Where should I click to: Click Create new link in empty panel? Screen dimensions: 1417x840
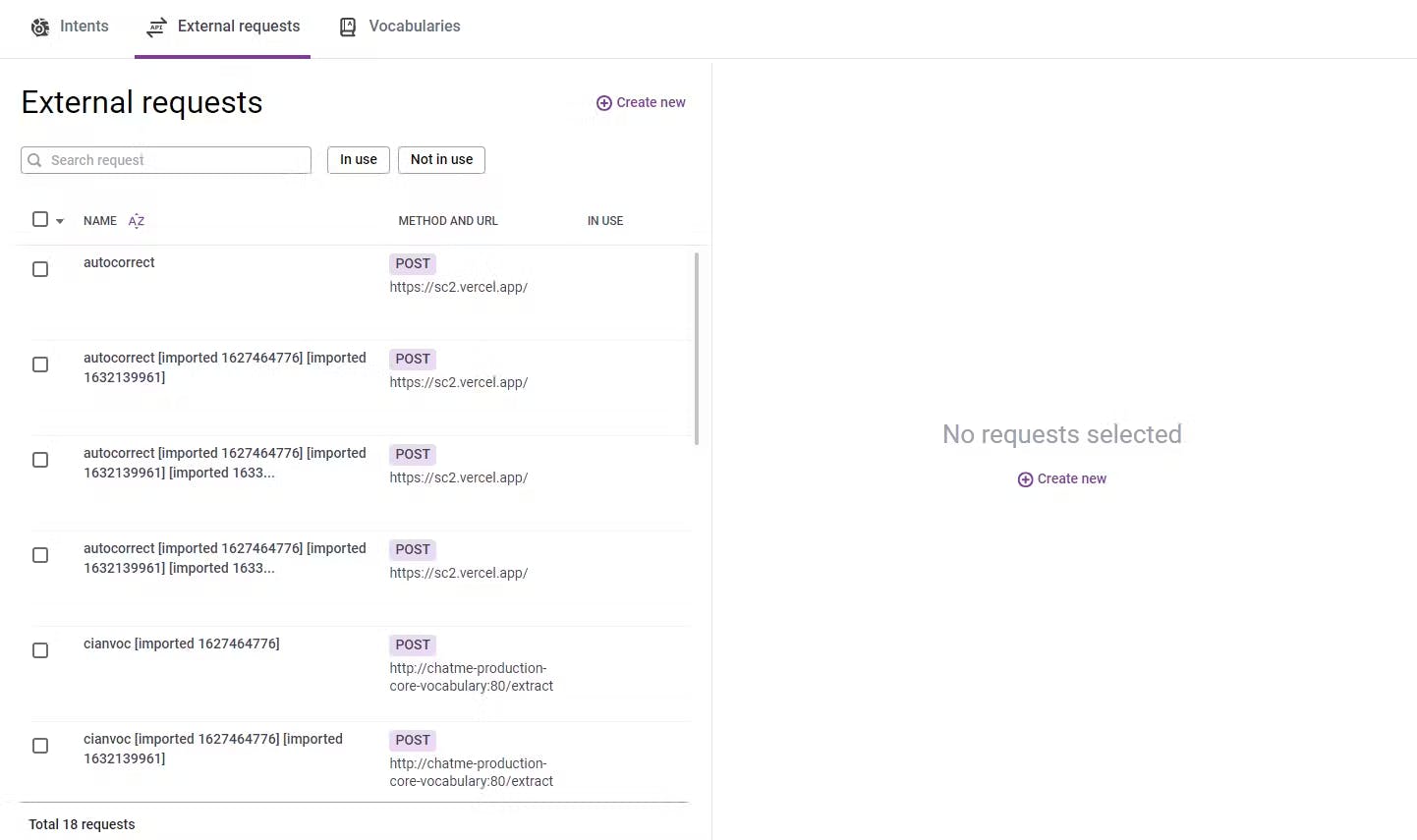(1071, 478)
